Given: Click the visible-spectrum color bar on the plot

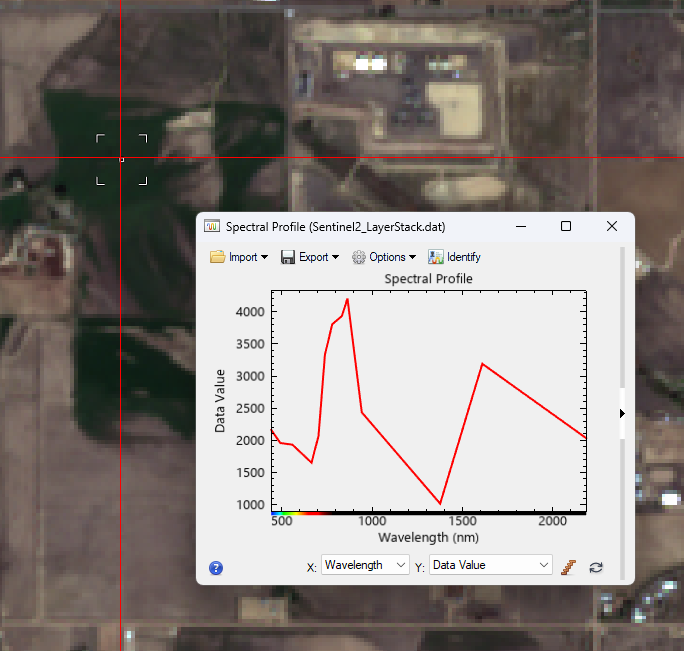Looking at the screenshot, I should [x=298, y=512].
